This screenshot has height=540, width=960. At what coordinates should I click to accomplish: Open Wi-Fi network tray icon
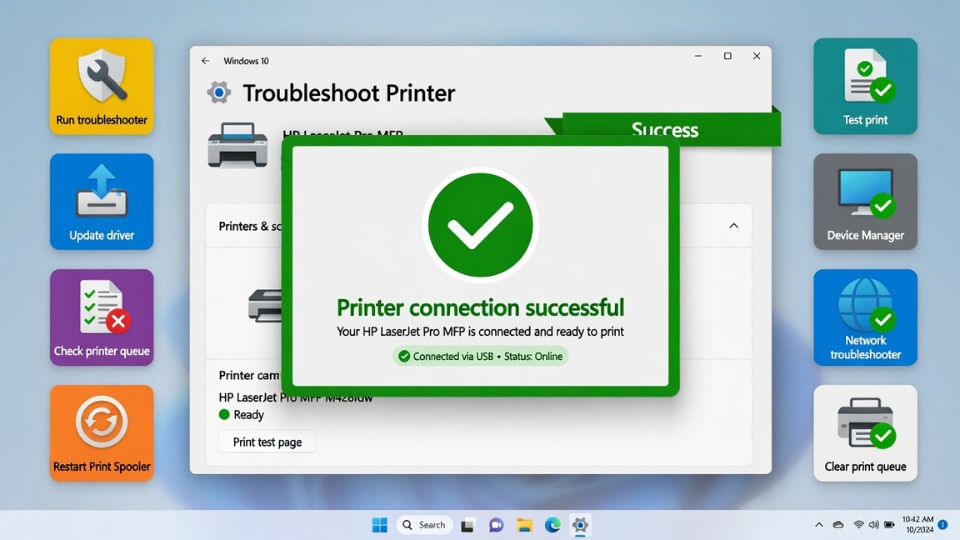(858, 525)
